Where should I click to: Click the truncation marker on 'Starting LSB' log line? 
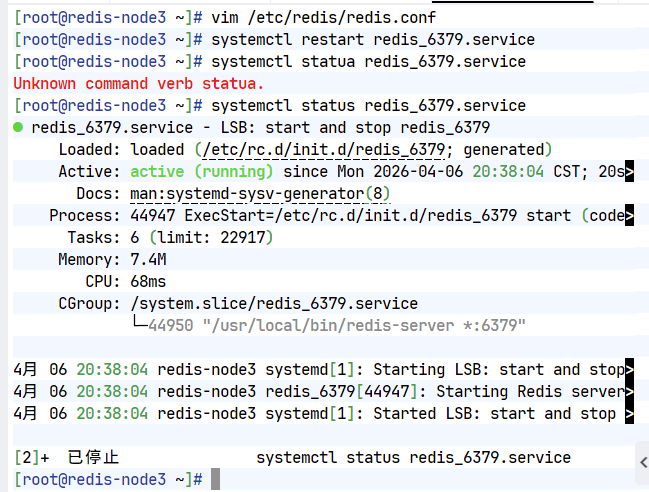(x=629, y=369)
